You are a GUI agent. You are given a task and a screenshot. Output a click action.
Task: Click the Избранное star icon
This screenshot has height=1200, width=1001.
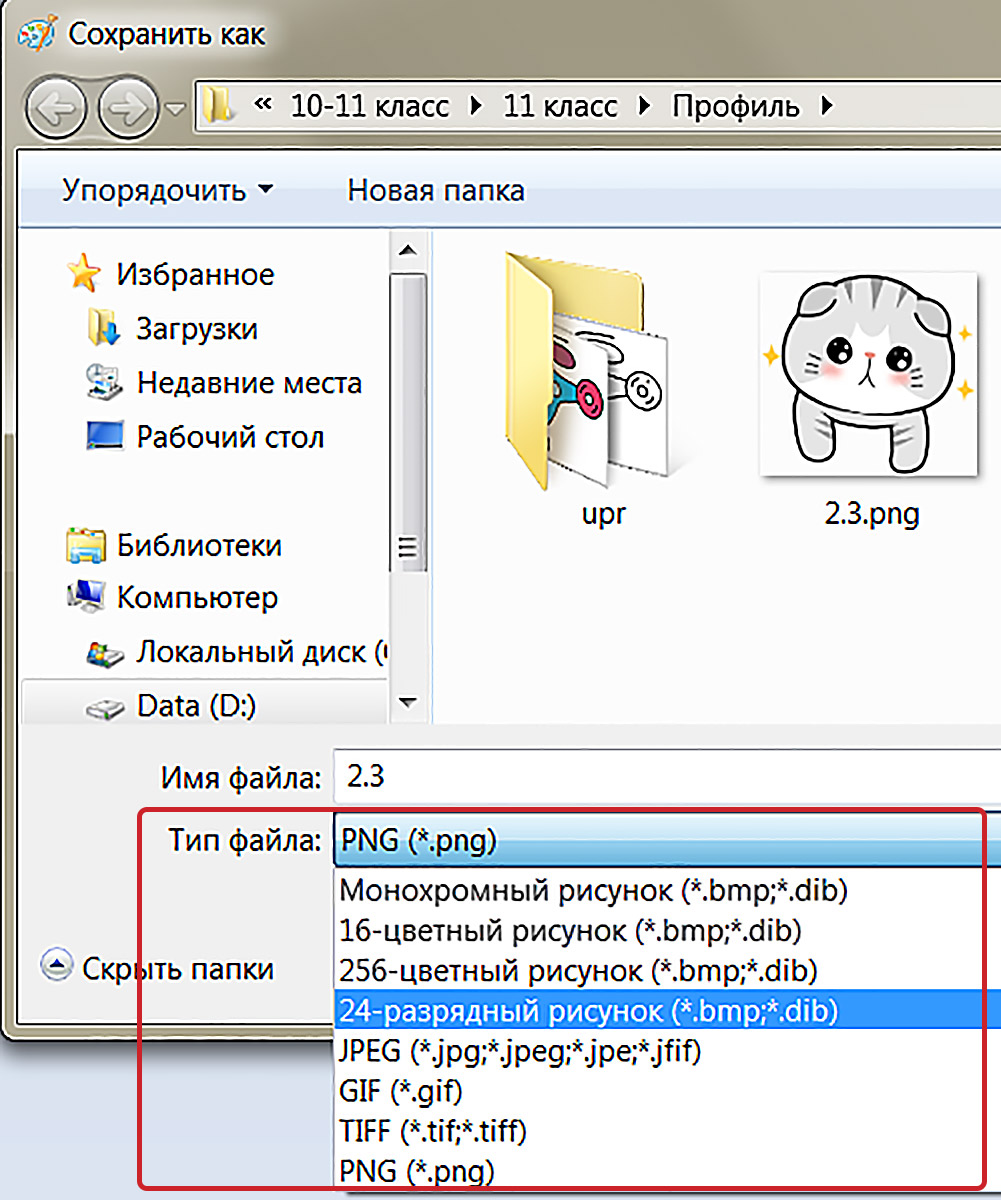(x=84, y=273)
